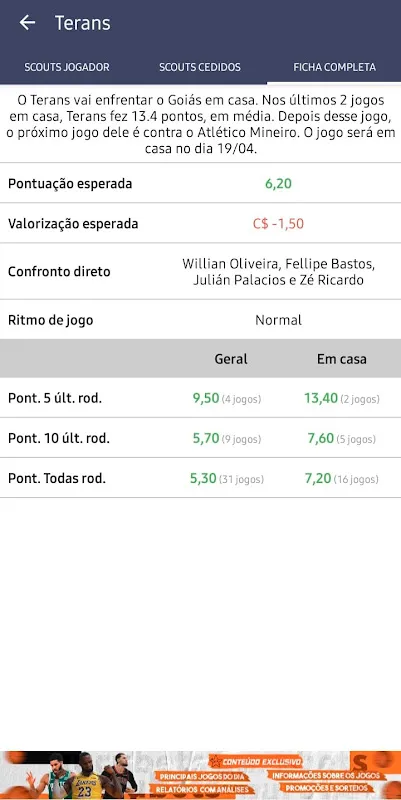Select the Ficha Completa tab
401x800 pixels.
pyautogui.click(x=334, y=67)
